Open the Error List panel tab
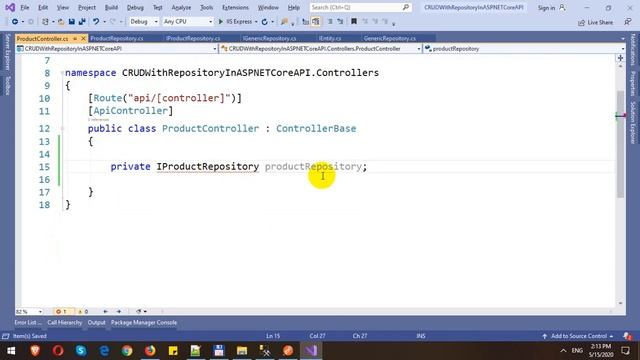The height and width of the screenshot is (360, 640). [x=28, y=322]
